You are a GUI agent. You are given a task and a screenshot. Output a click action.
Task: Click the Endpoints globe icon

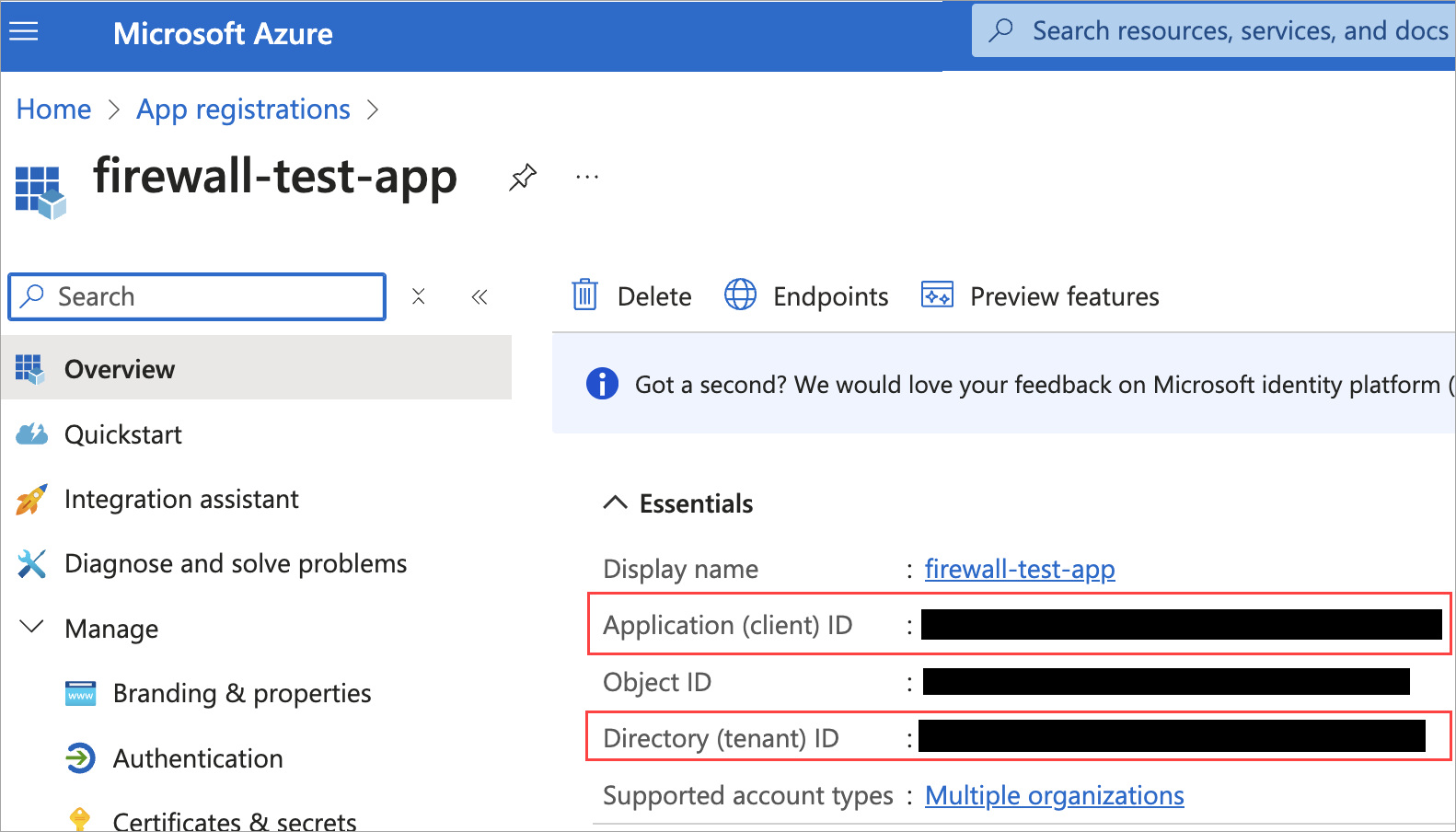[740, 295]
